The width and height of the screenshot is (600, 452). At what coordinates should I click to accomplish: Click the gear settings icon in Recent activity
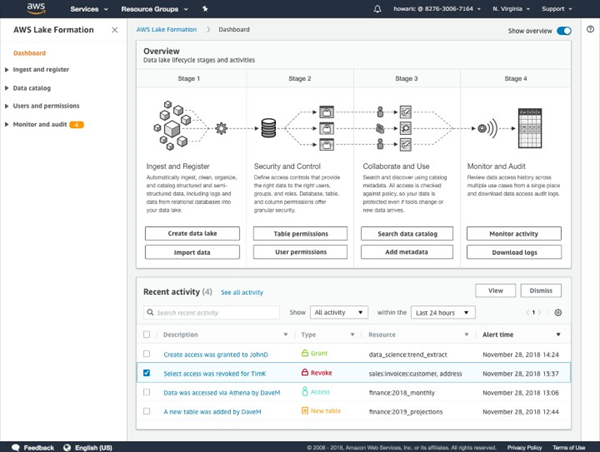[558, 313]
